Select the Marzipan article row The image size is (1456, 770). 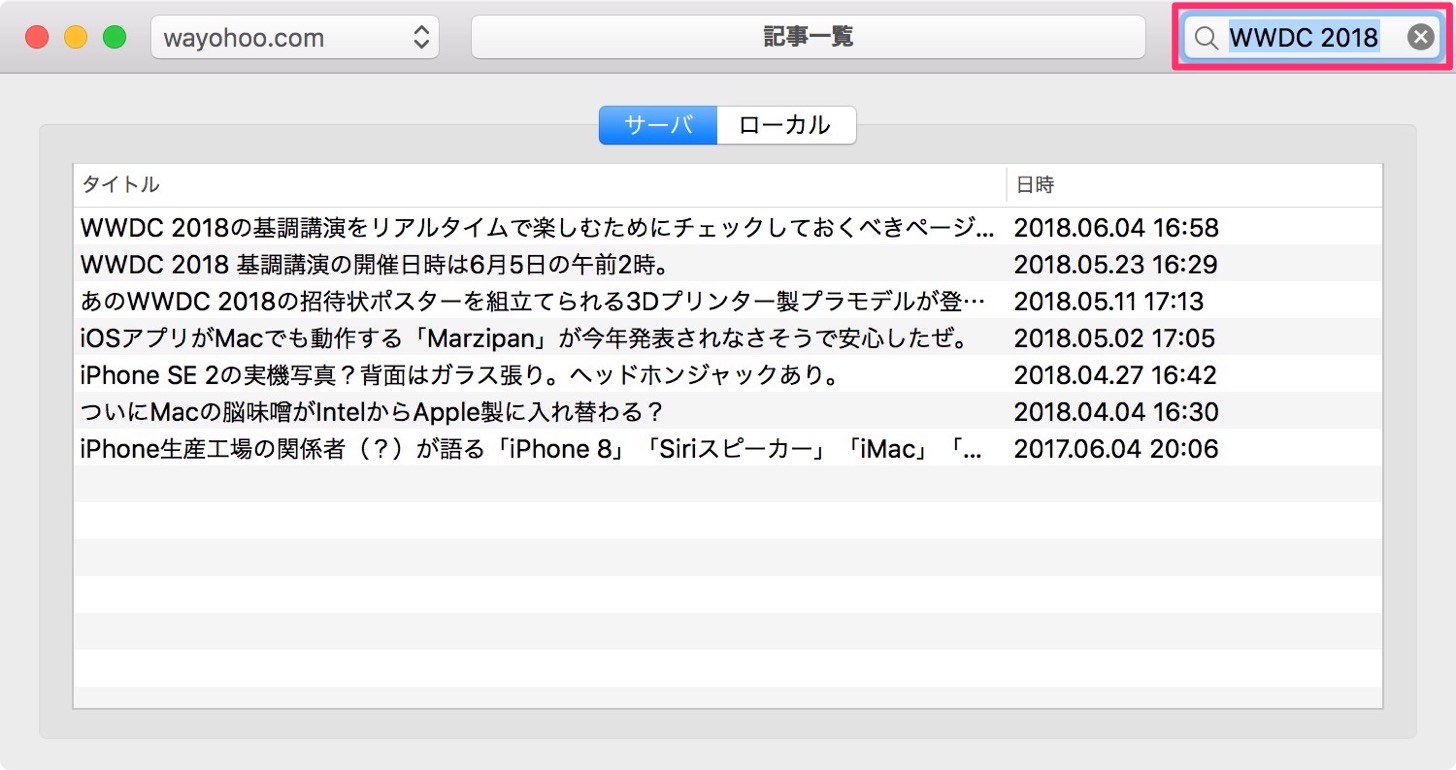(x=728, y=338)
